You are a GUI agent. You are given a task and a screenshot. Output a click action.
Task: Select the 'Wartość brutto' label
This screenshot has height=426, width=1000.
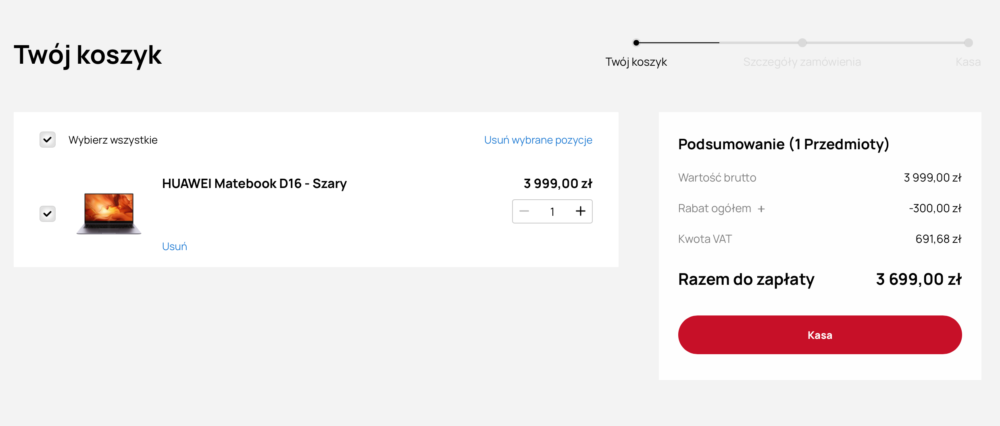(717, 178)
